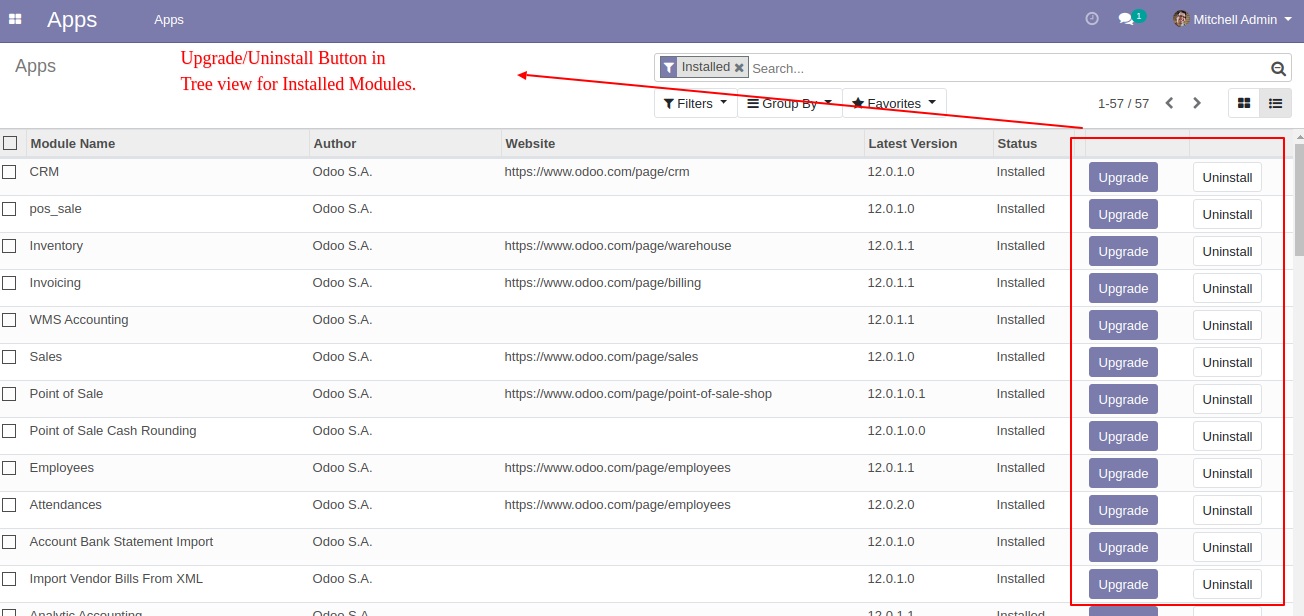This screenshot has height=616, width=1304.
Task: Remove the Installed filter tag
Action: point(739,67)
